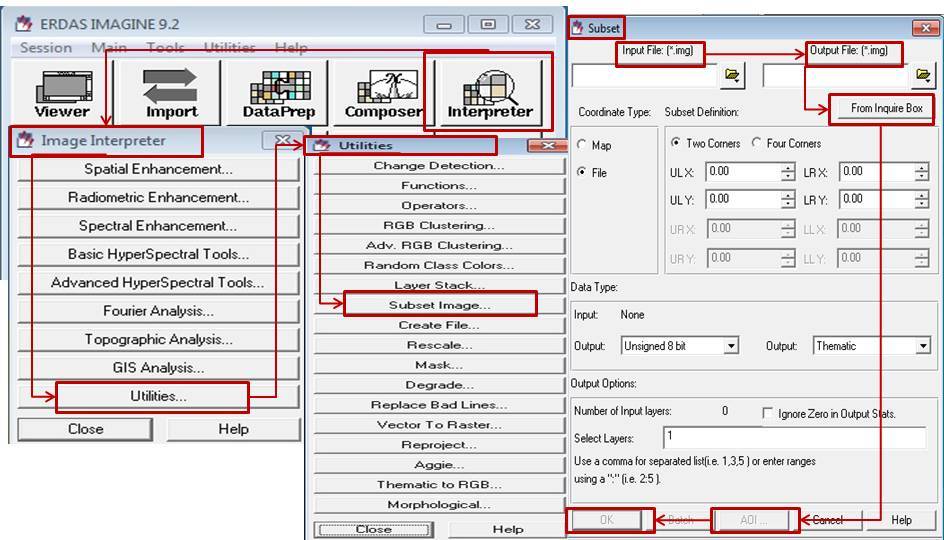Screen dimensions: 944x540
Task: Click the LRY coordinate field
Action: pyautogui.click(x=877, y=200)
